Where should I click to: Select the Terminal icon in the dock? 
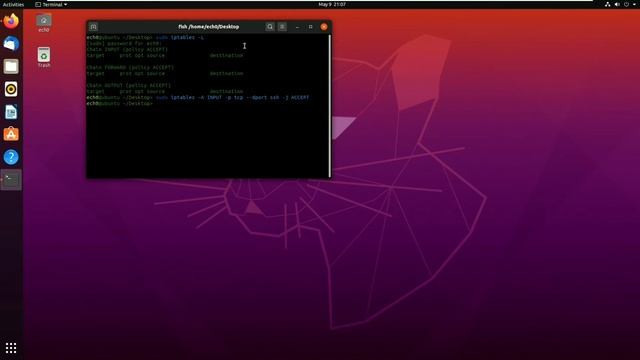(x=11, y=180)
